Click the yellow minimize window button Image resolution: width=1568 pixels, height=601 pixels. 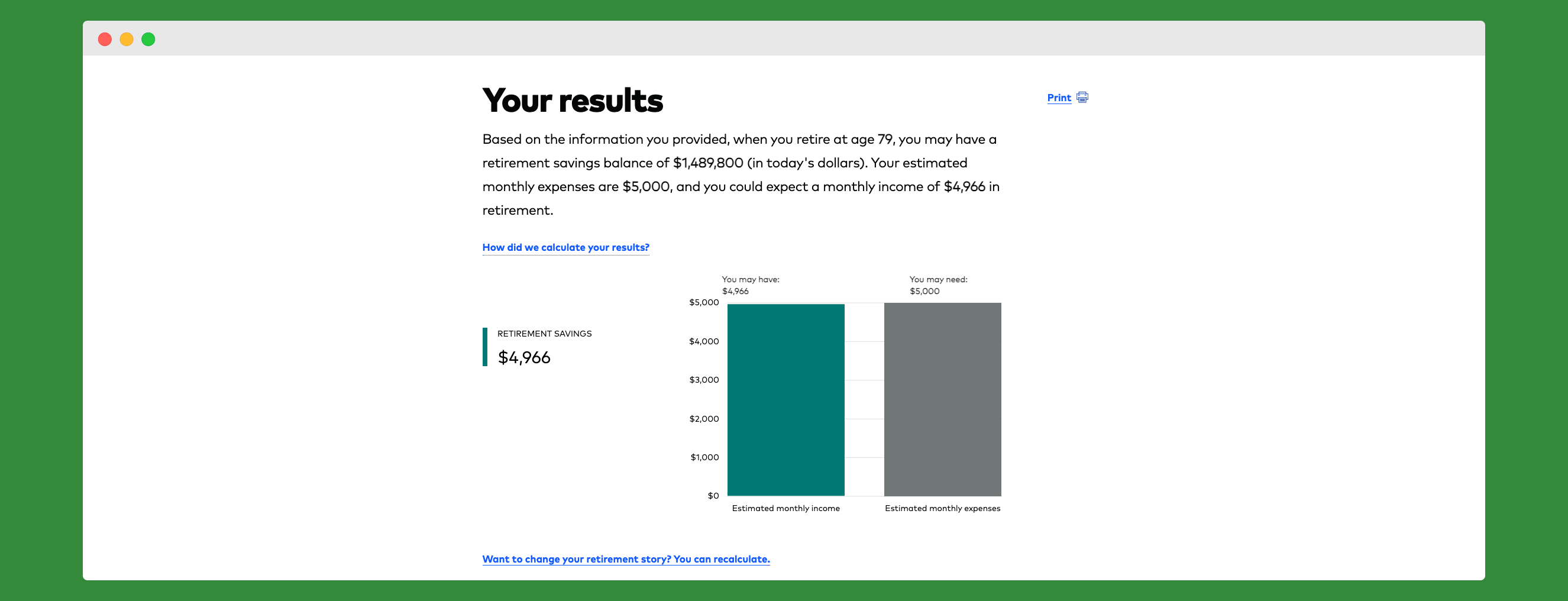(127, 40)
